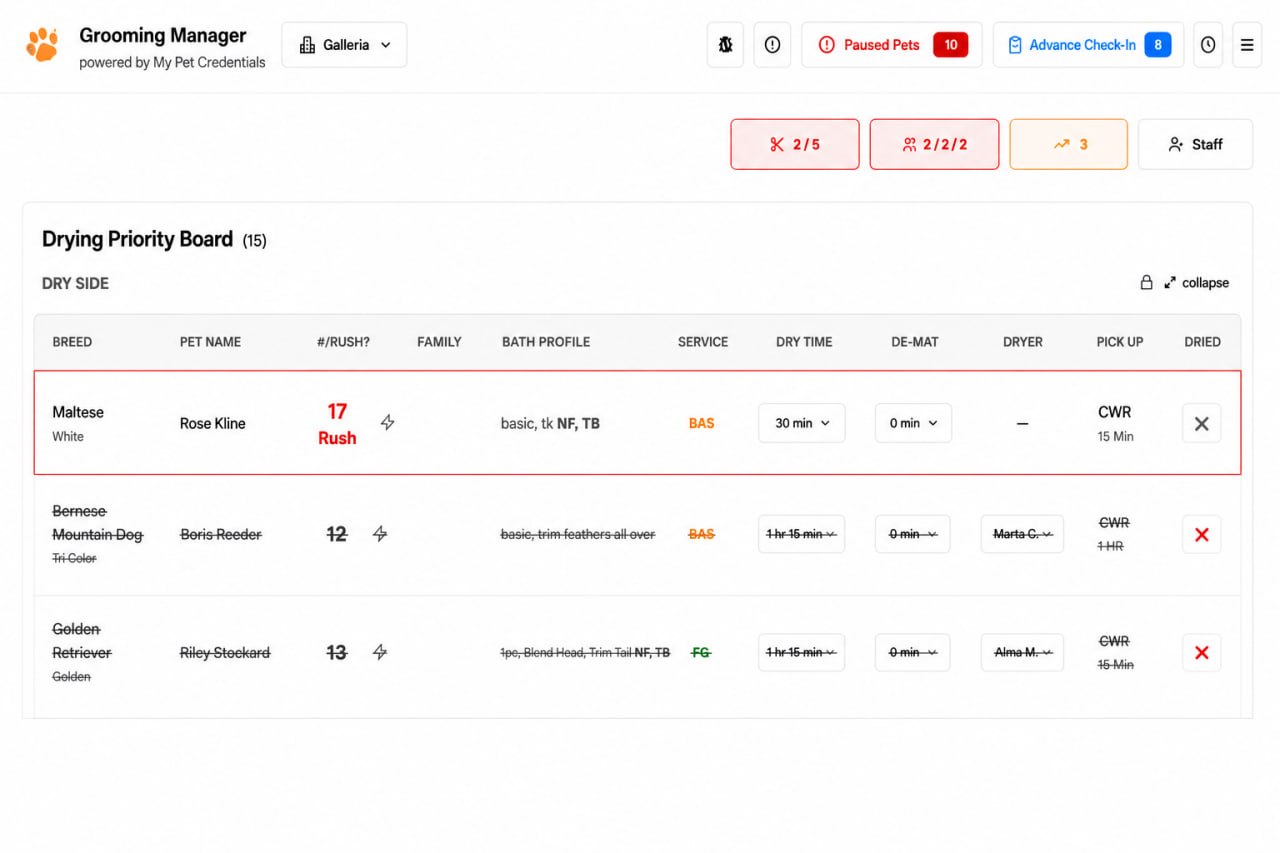This screenshot has width=1280, height=853.
Task: Select pet name Rose Kline
Action: (x=212, y=423)
